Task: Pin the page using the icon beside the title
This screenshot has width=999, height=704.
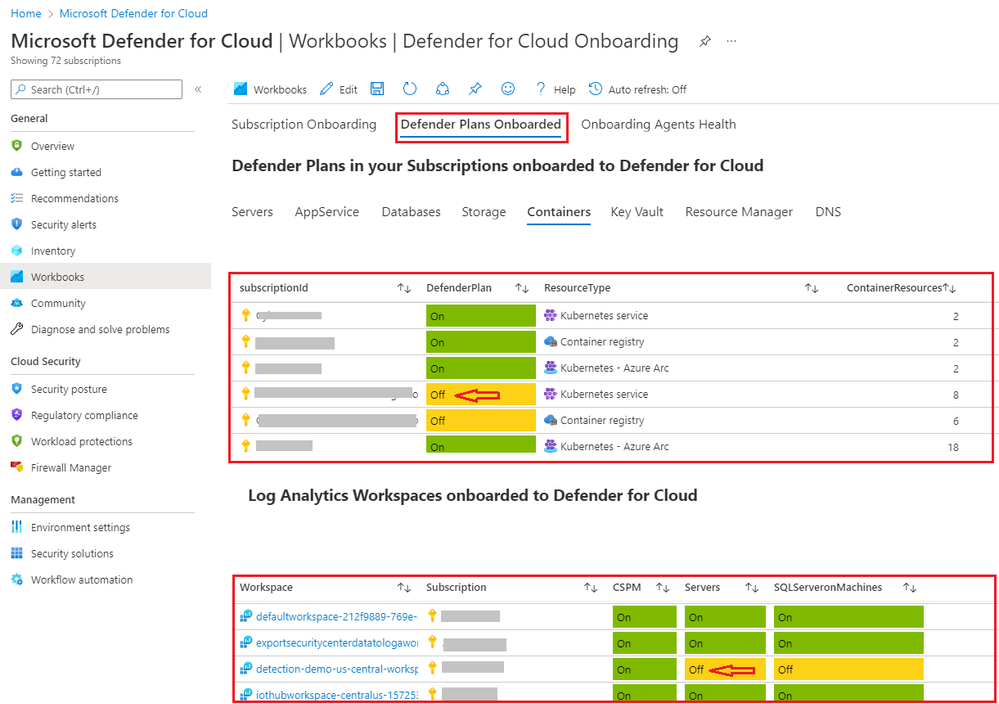Action: 705,41
